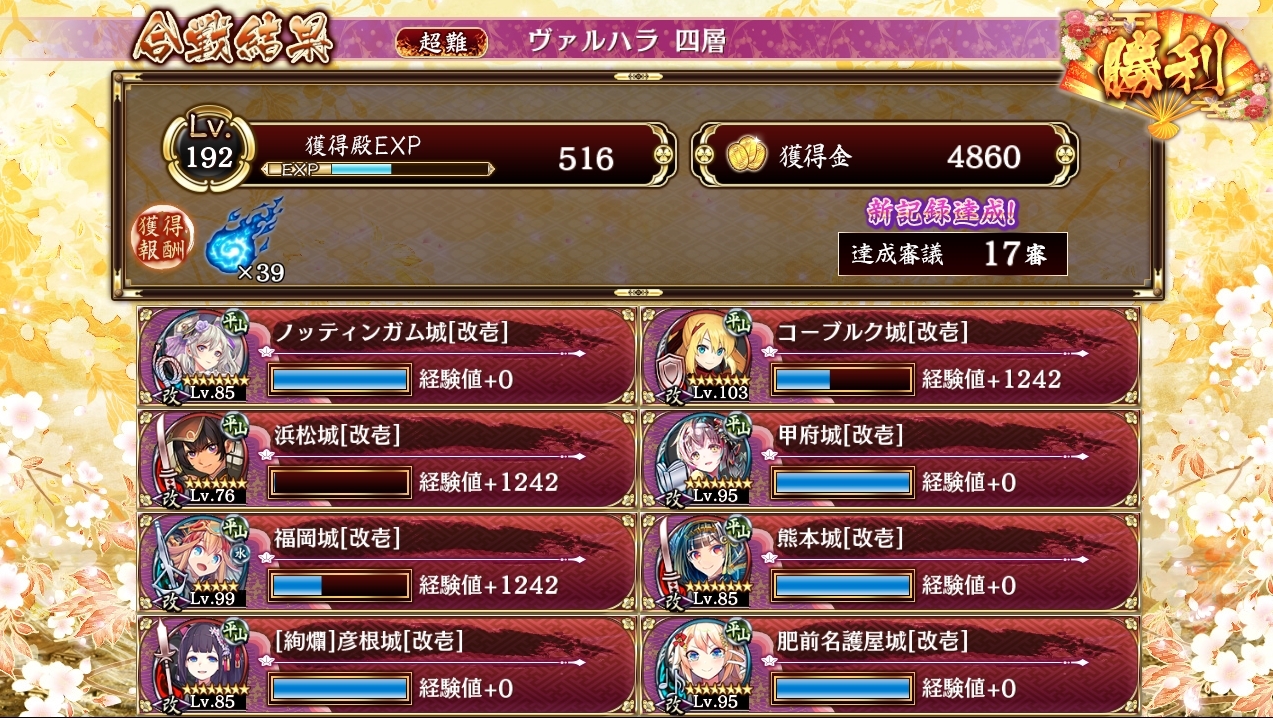Click the 甲府城 character portrait
The height and width of the screenshot is (718, 1273).
point(703,457)
